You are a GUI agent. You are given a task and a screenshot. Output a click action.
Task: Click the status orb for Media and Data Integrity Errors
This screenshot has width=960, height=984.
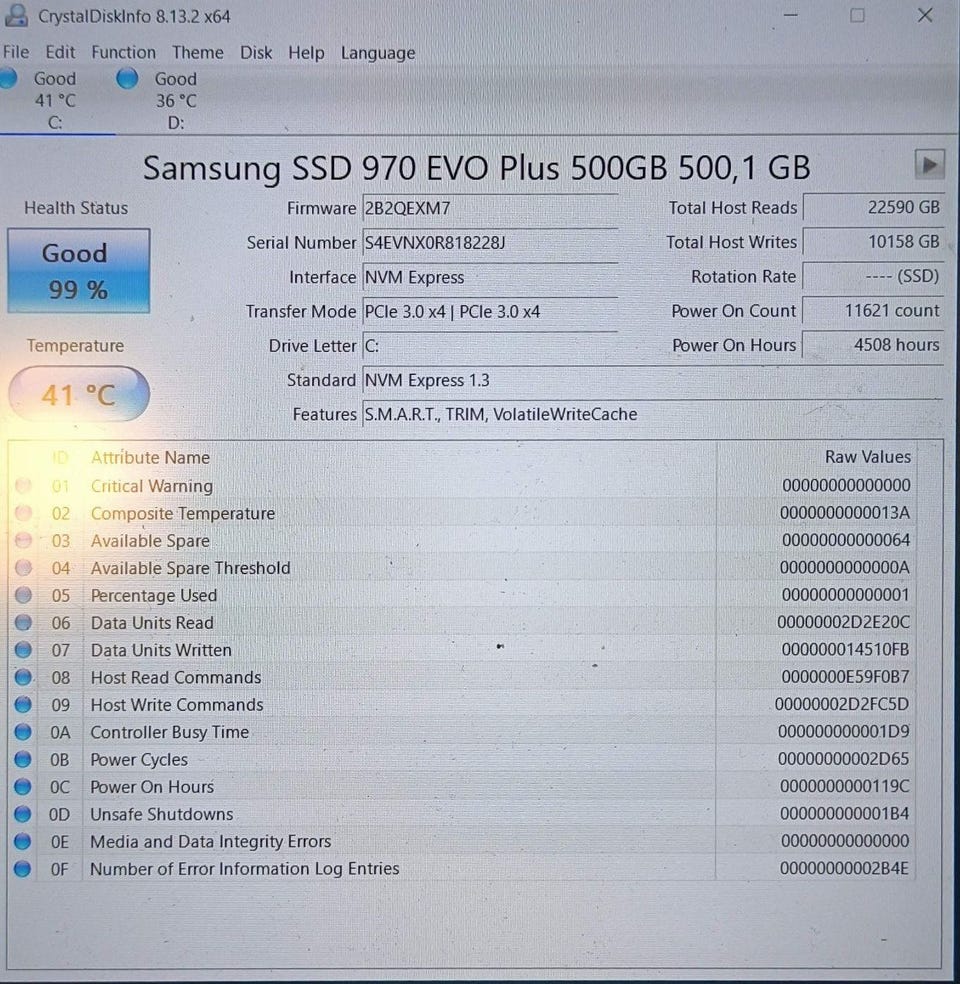23,842
